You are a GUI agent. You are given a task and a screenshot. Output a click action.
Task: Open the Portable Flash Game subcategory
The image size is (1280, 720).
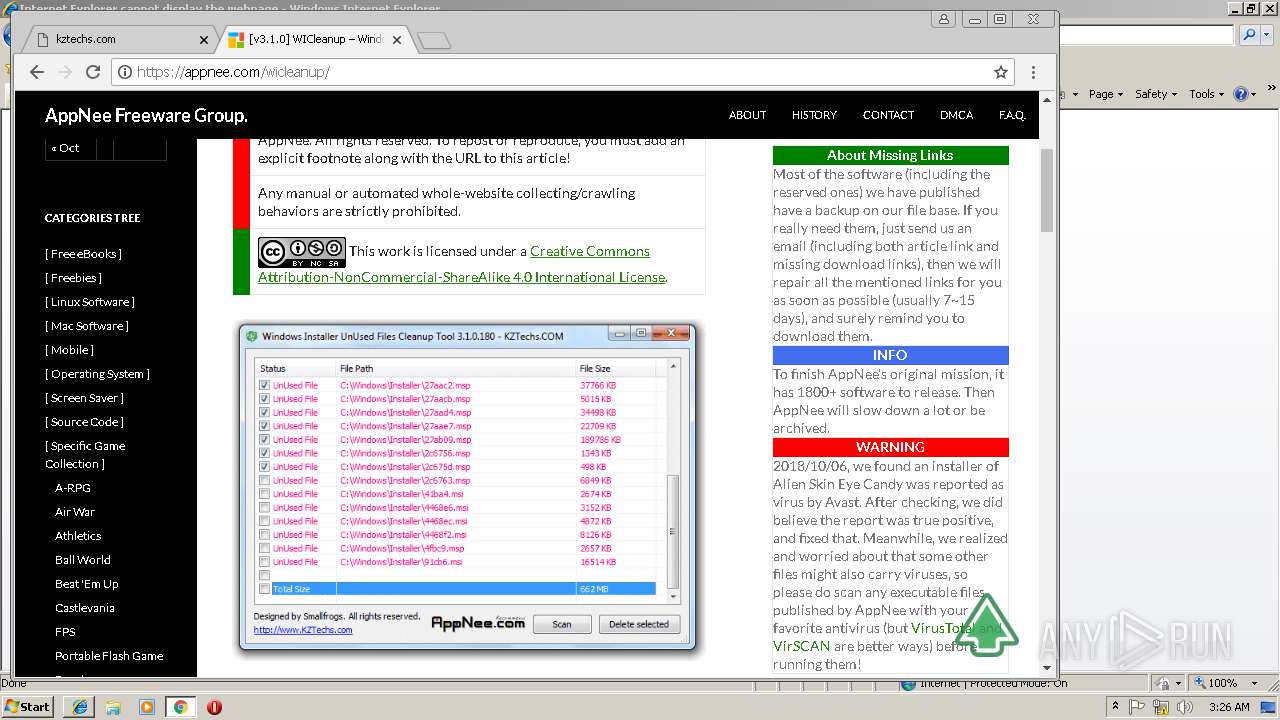pos(109,656)
